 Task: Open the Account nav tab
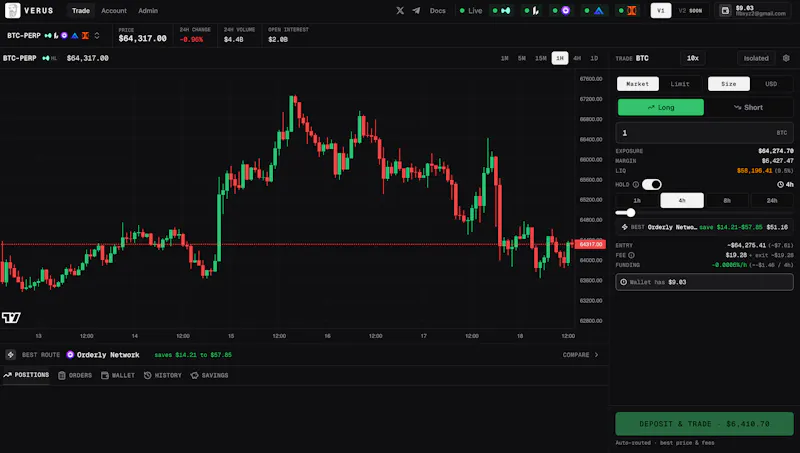pos(114,11)
